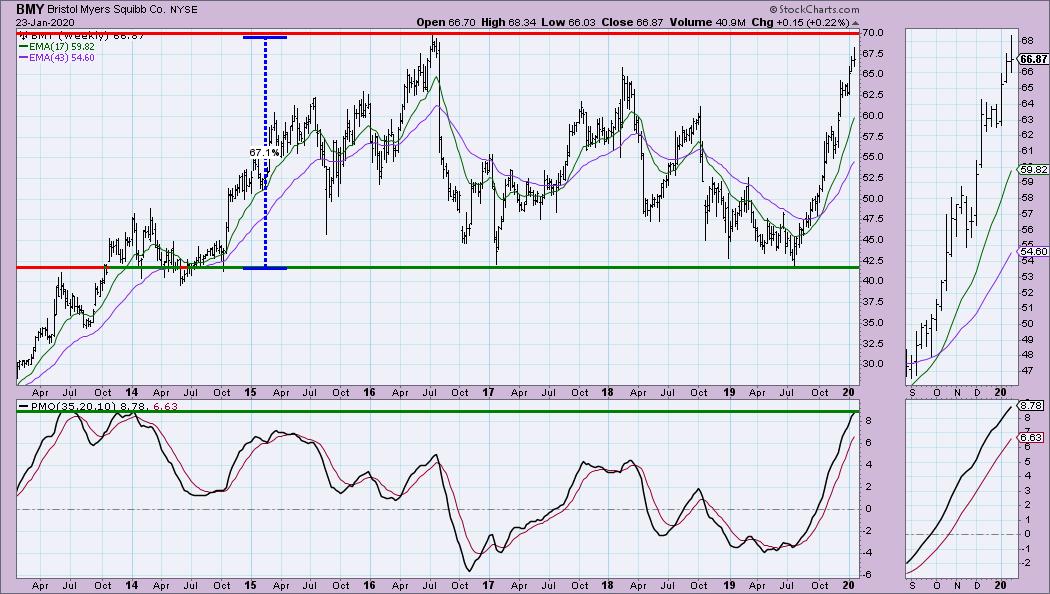The height and width of the screenshot is (594, 1050).
Task: Click the Close 66.87 header value
Action: 632,22
